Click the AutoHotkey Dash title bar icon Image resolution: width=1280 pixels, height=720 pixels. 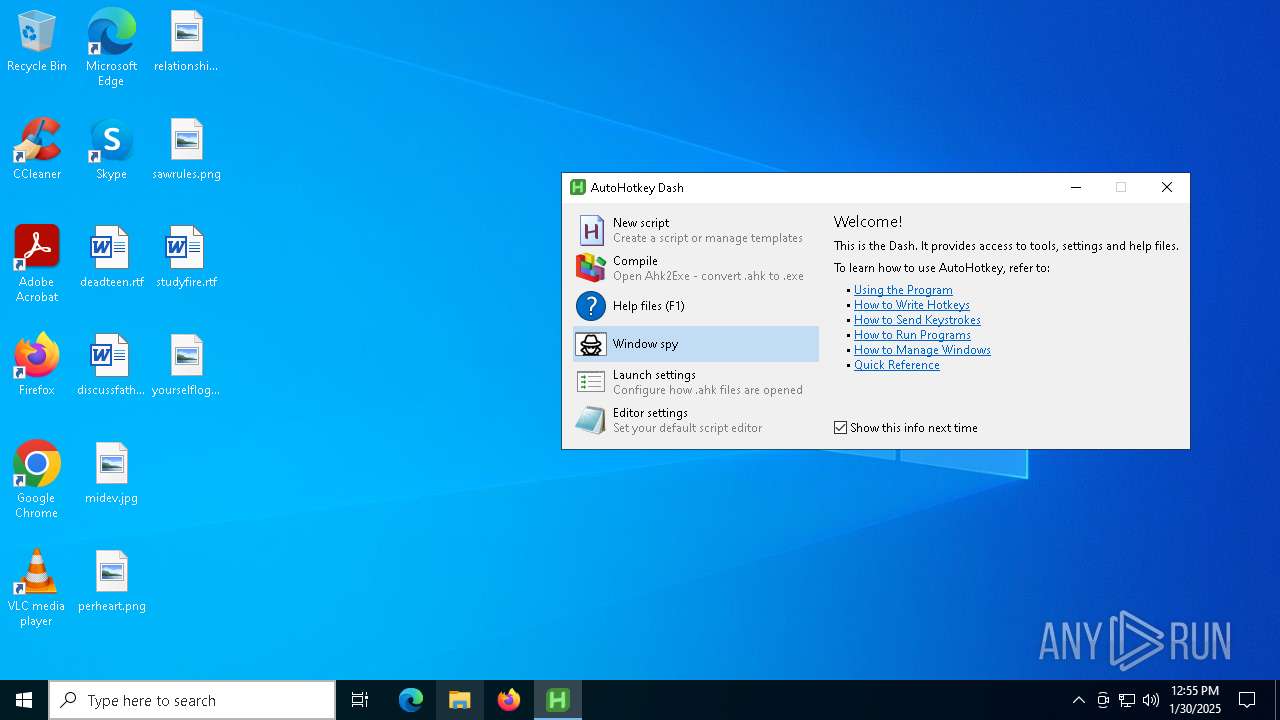click(x=577, y=187)
